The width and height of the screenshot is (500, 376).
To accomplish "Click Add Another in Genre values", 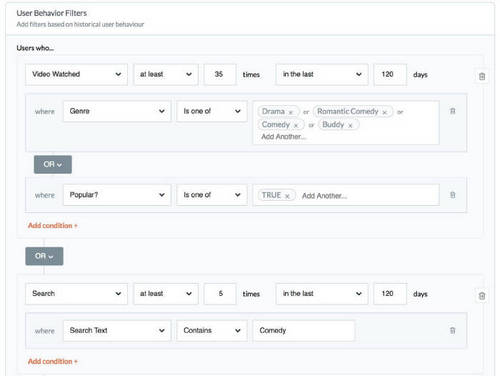I will click(x=283, y=137).
